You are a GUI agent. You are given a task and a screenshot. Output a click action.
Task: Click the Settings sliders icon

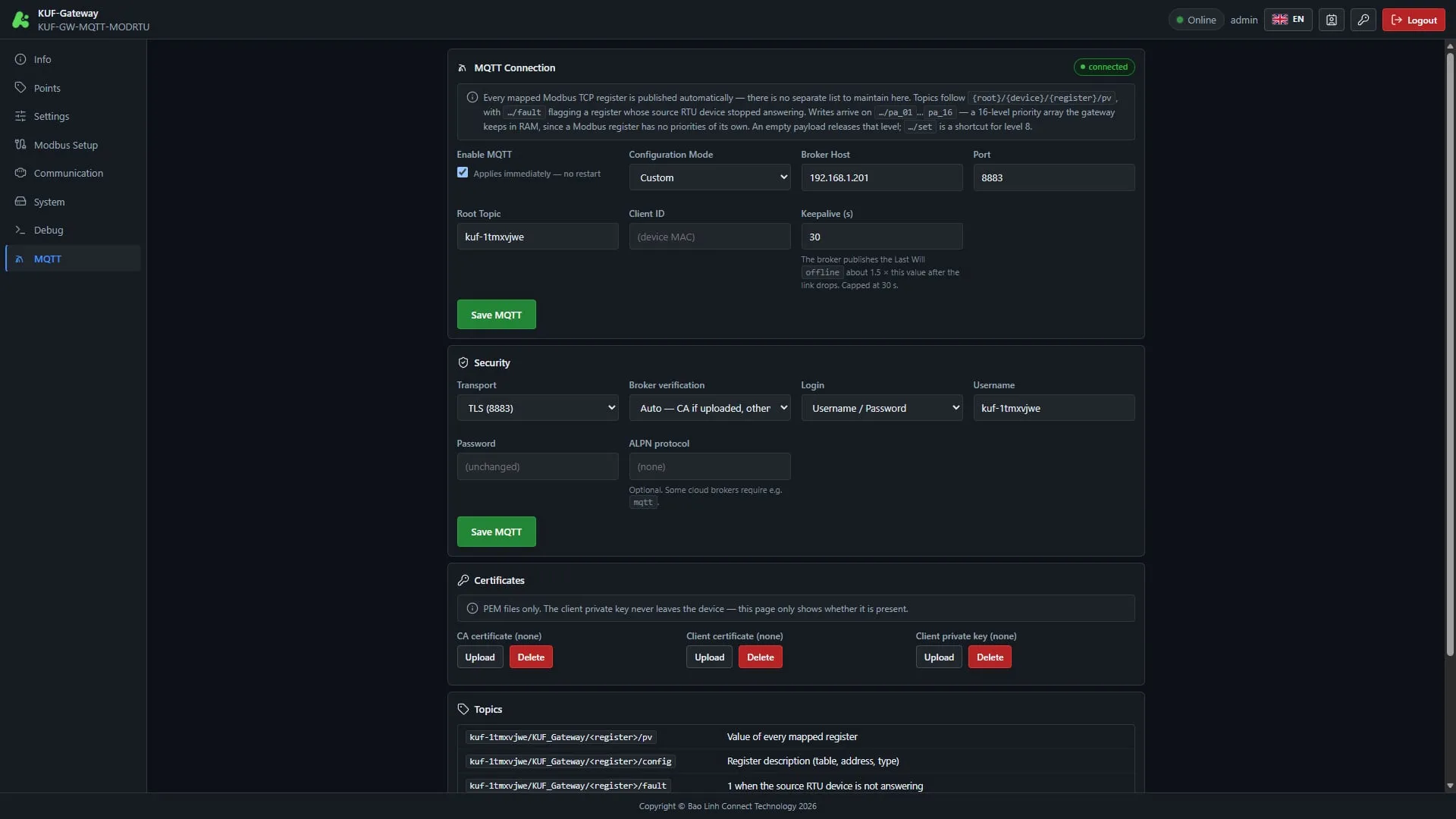(20, 116)
